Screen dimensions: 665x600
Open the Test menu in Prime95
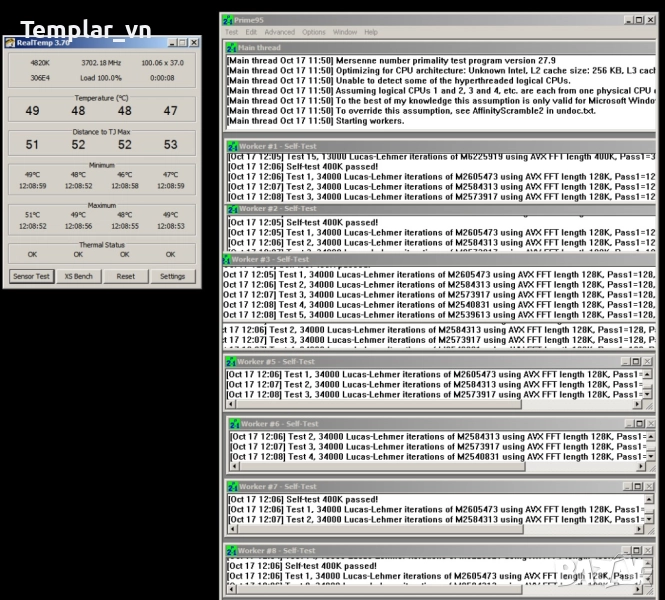232,32
